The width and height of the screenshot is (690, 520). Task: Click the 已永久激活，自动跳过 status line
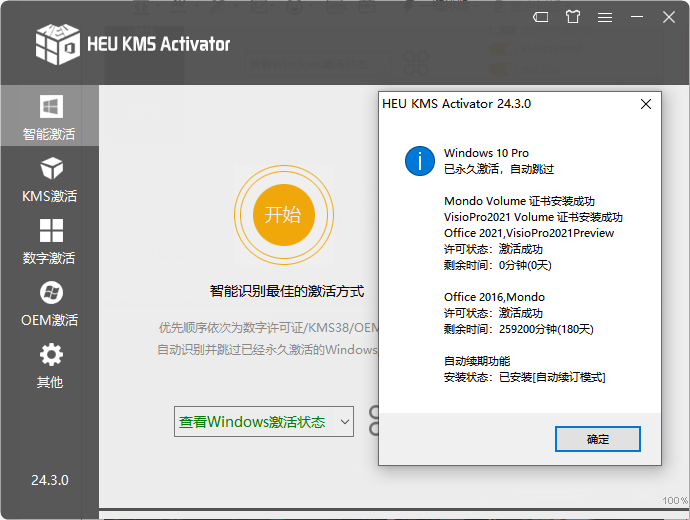pos(499,169)
